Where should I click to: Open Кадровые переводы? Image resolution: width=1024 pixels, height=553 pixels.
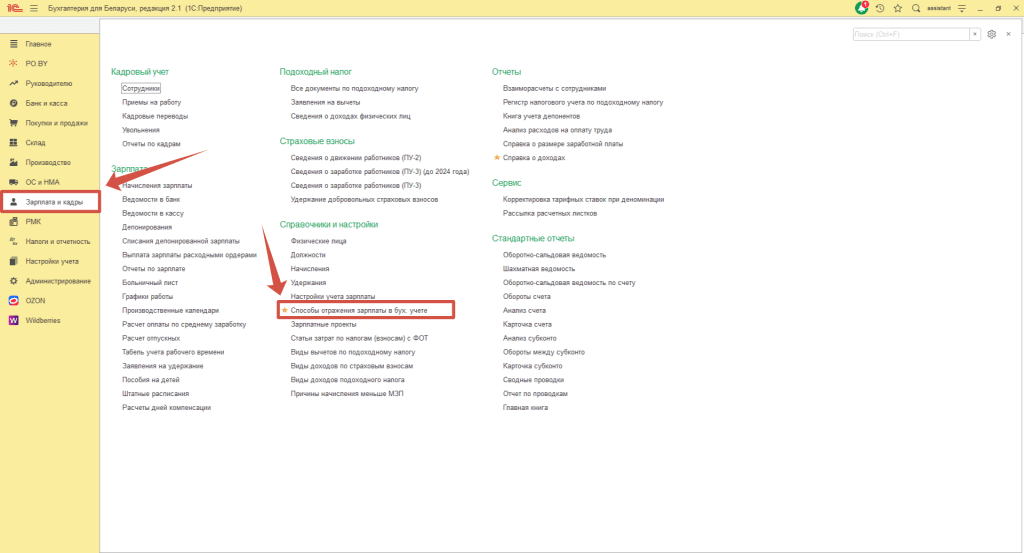pyautogui.click(x=155, y=116)
